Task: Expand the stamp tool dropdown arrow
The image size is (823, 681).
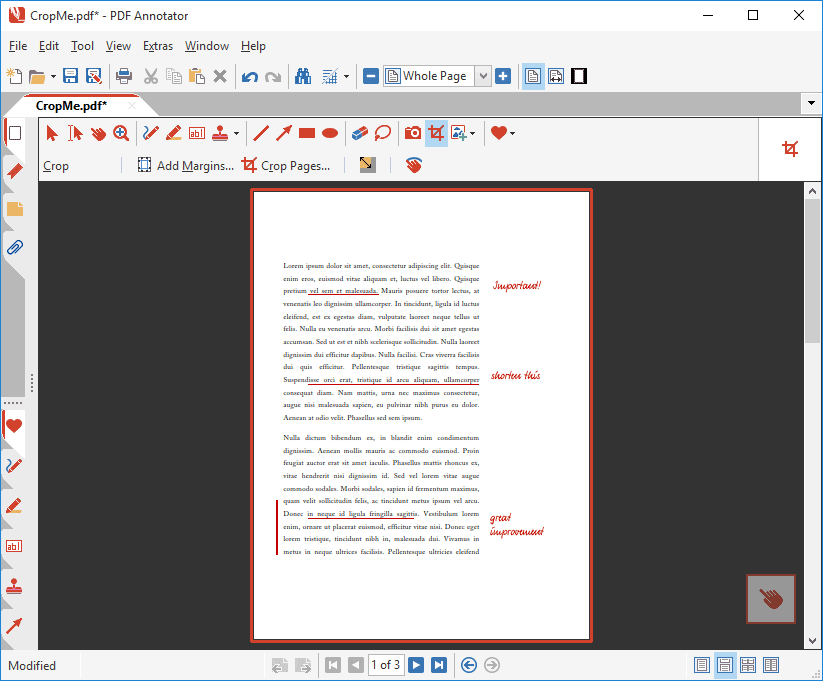Action: coord(234,132)
